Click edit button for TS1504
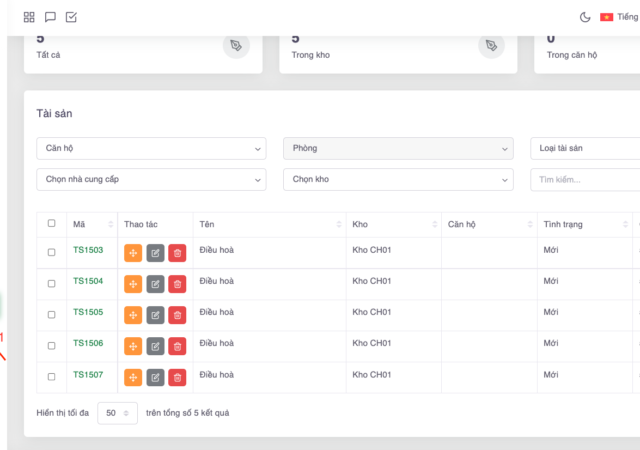The image size is (640, 450). (155, 284)
